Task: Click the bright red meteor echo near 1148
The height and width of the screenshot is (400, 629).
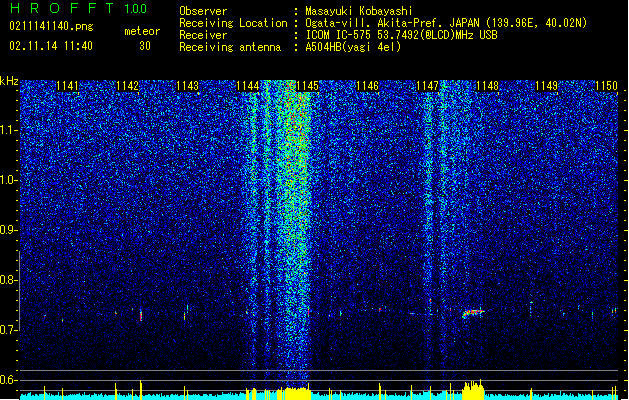Action: [473, 313]
